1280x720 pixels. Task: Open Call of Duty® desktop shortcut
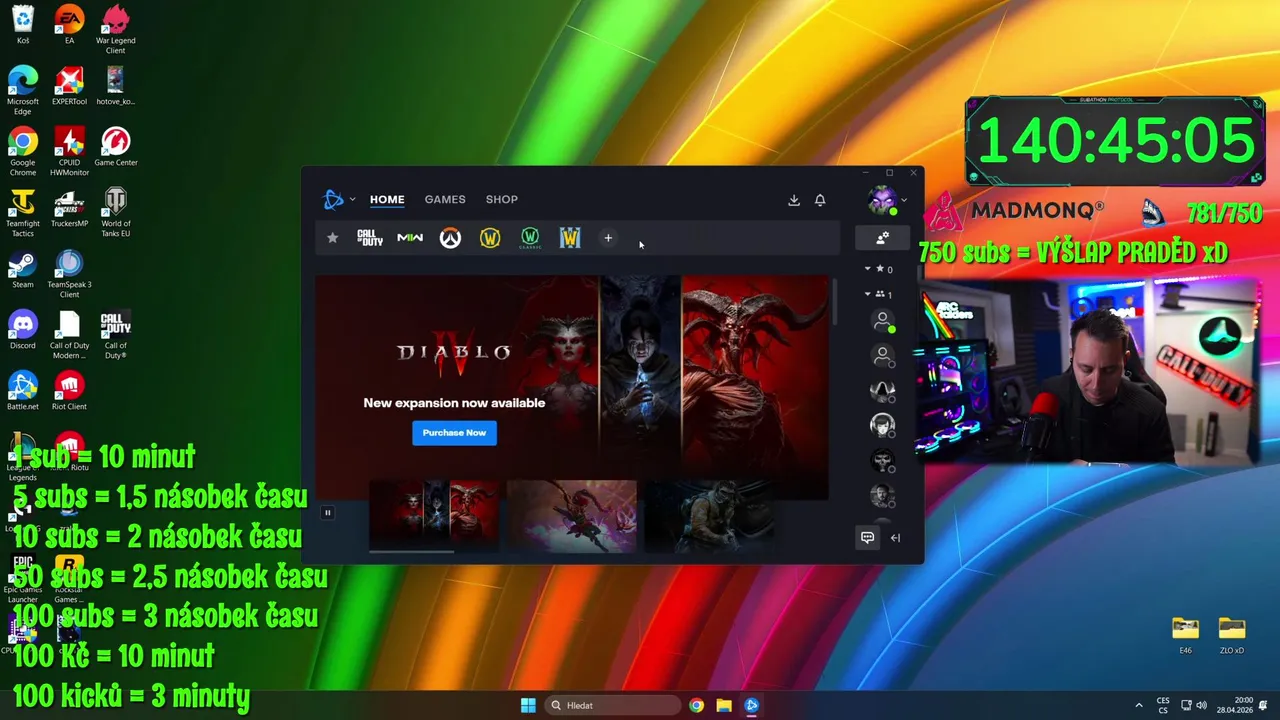coord(116,335)
